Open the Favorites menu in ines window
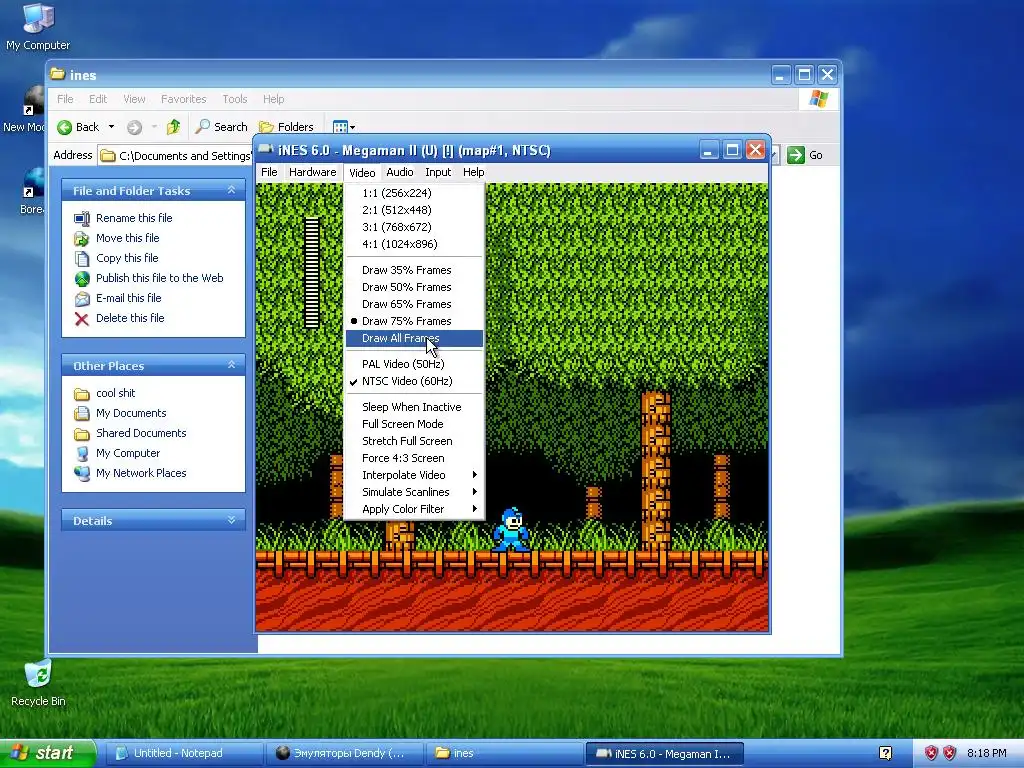This screenshot has width=1024, height=768. click(184, 99)
